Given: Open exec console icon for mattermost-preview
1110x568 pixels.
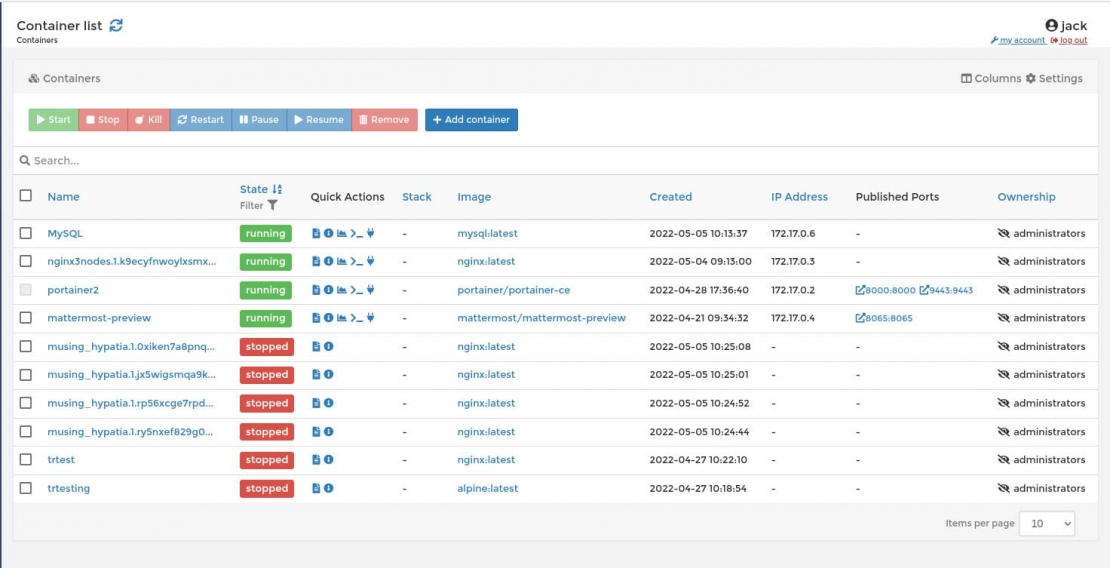Looking at the screenshot, I should (x=356, y=318).
